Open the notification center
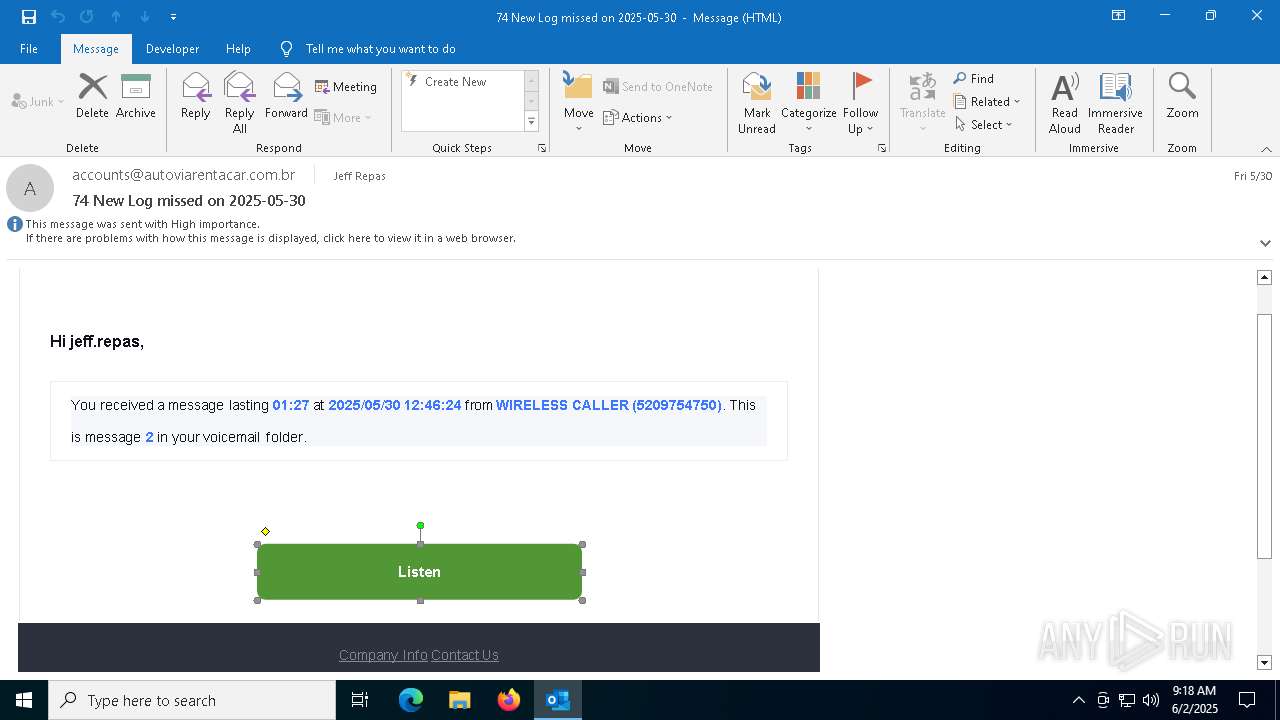This screenshot has height=720, width=1280. tap(1247, 700)
